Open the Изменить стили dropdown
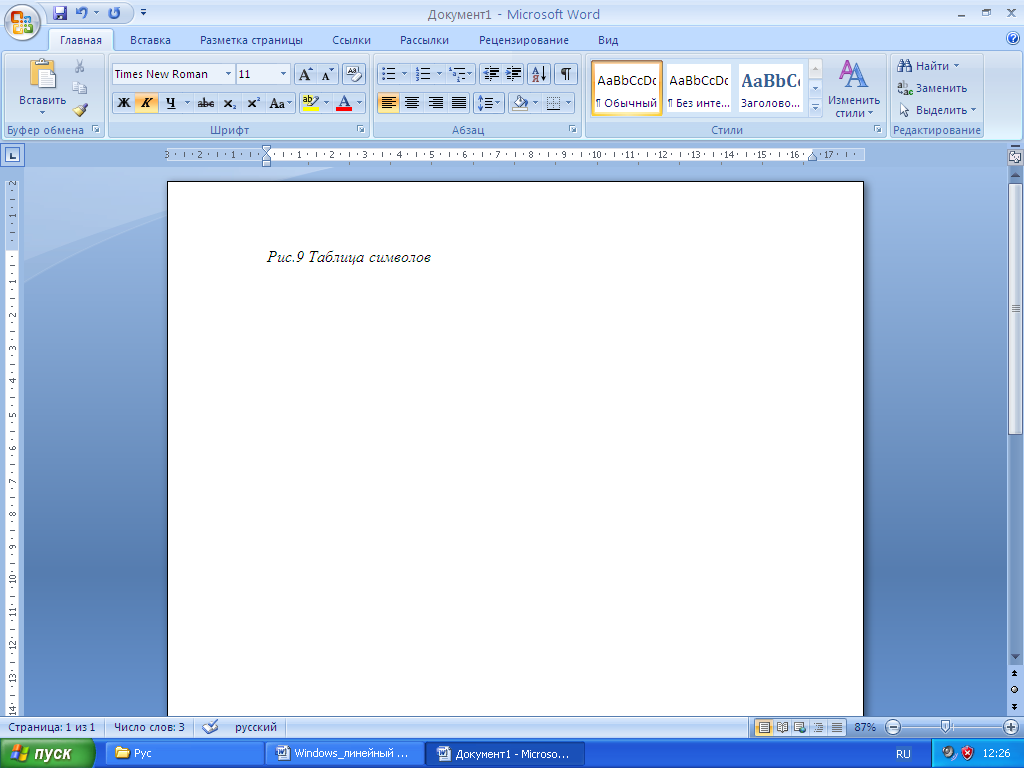Screen dimensions: 1024x768 pyautogui.click(x=854, y=89)
